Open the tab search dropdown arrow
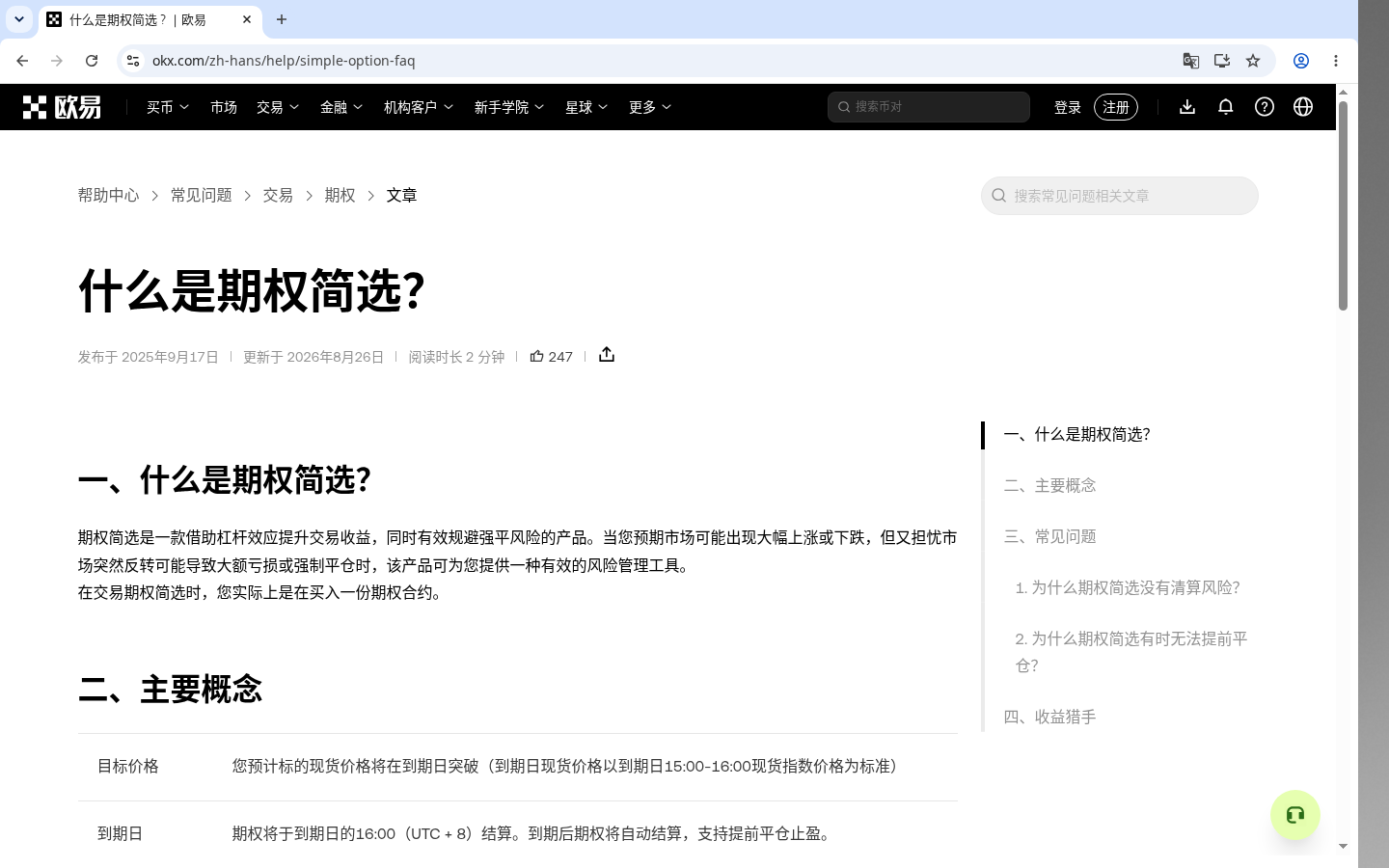Image resolution: width=1389 pixels, height=868 pixels. pos(19,19)
